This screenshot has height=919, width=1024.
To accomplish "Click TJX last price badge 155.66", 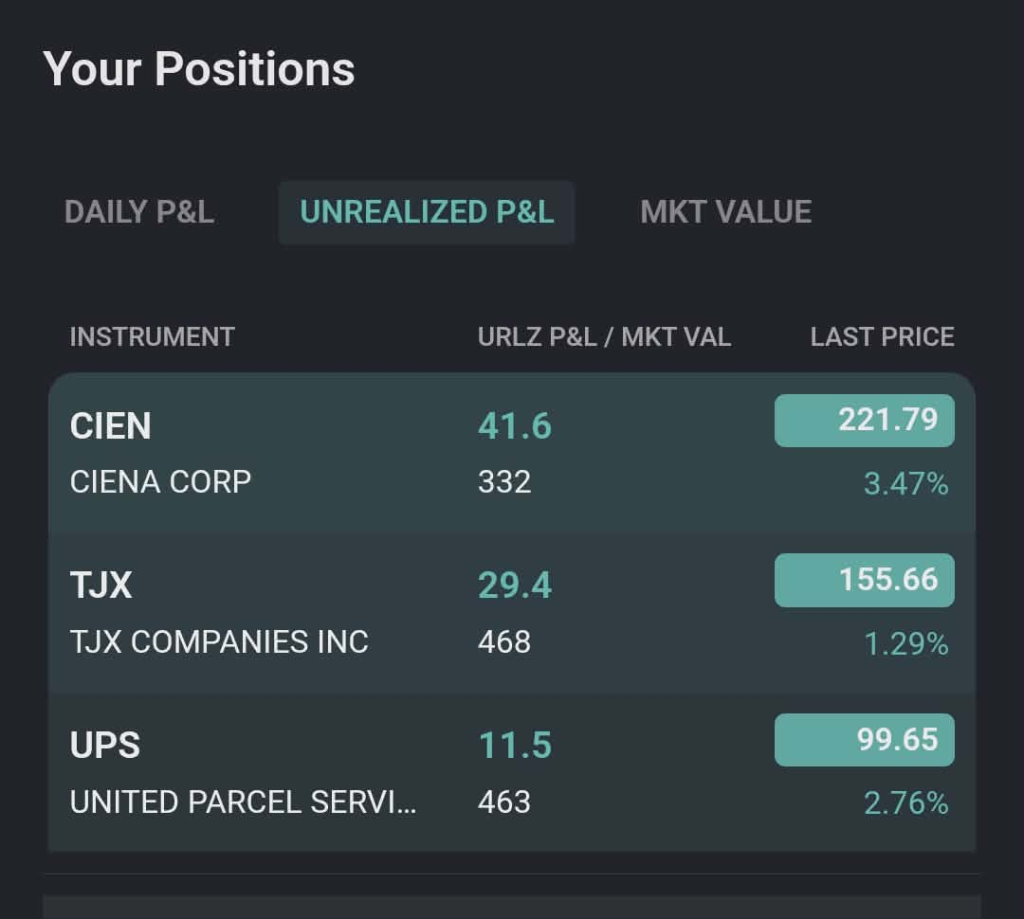I will pyautogui.click(x=864, y=580).
